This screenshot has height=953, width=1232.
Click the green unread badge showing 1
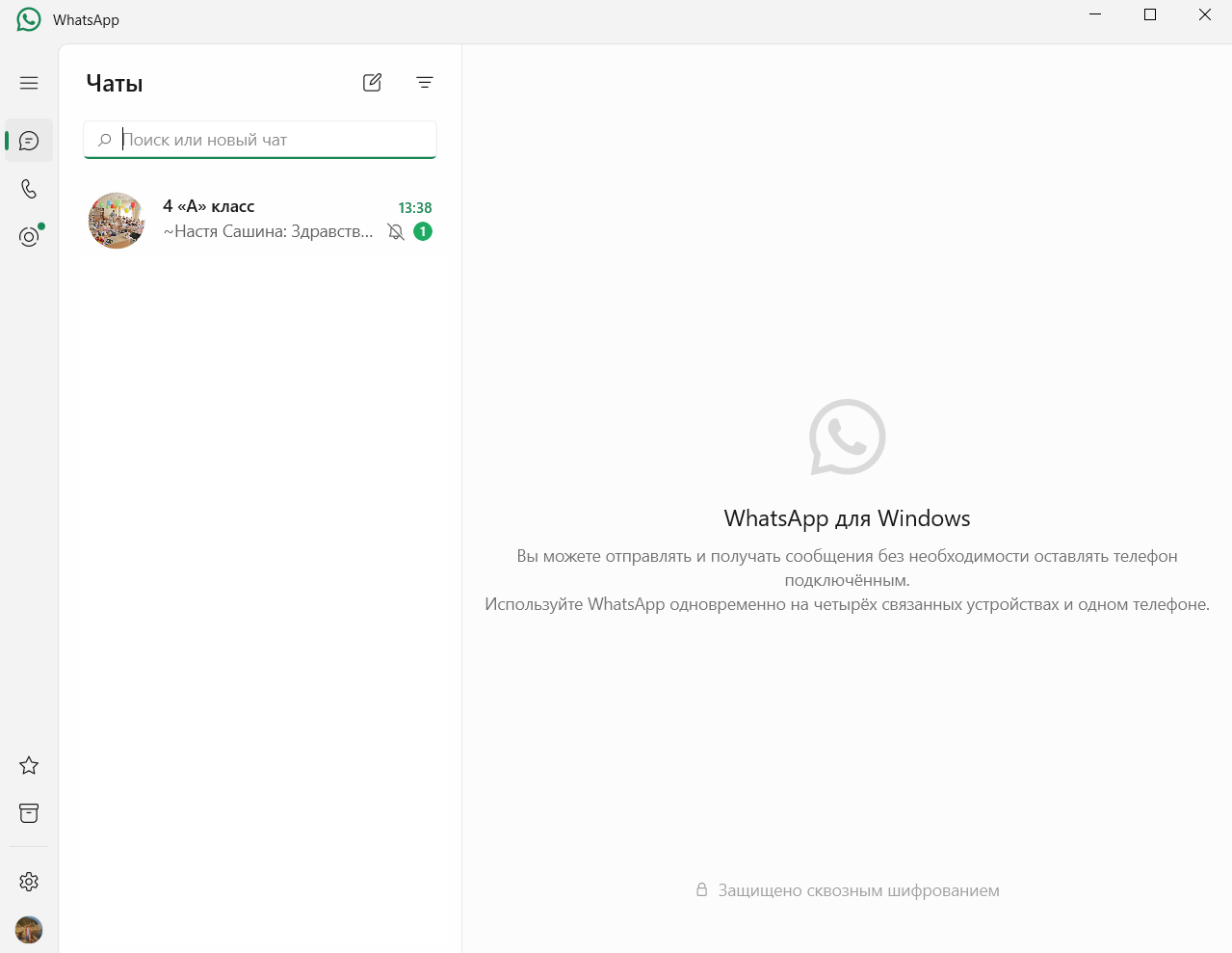[x=423, y=231]
